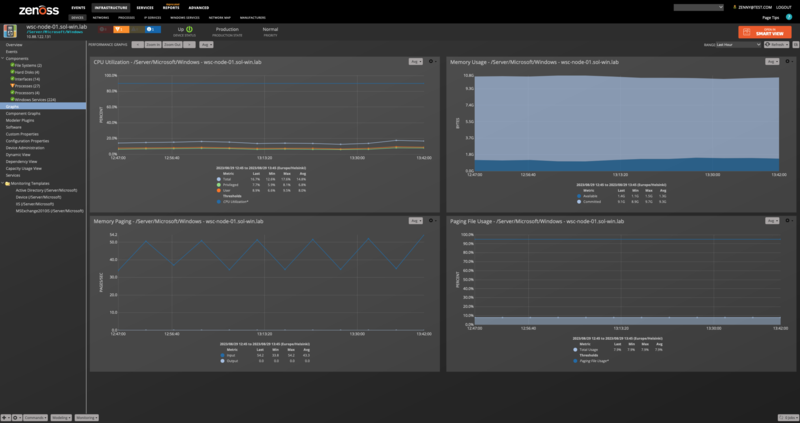This screenshot has width=800, height=423.
Task: Open Memory Usage graph gear settings
Action: [789, 61]
